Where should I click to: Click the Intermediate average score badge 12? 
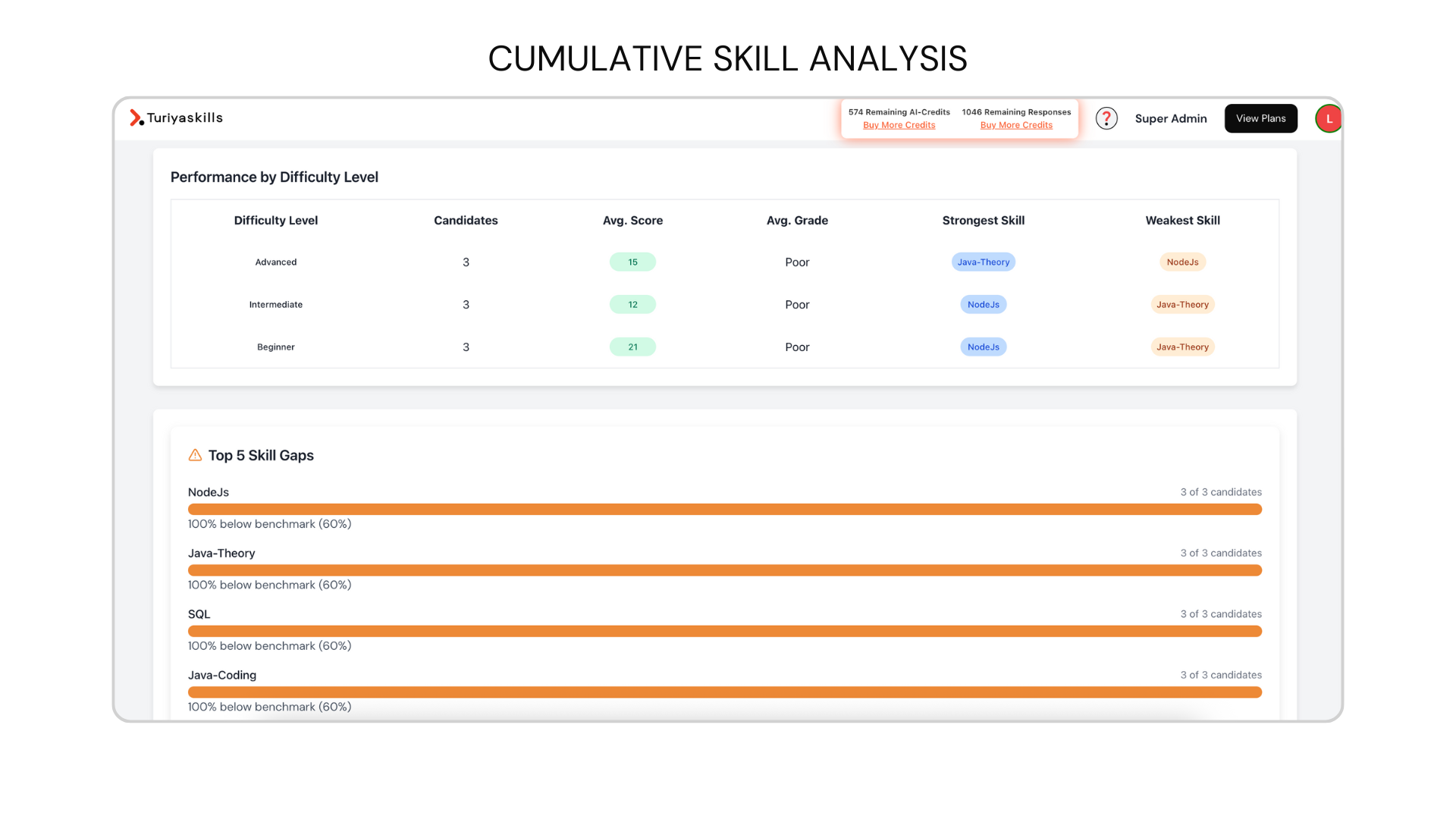(632, 304)
